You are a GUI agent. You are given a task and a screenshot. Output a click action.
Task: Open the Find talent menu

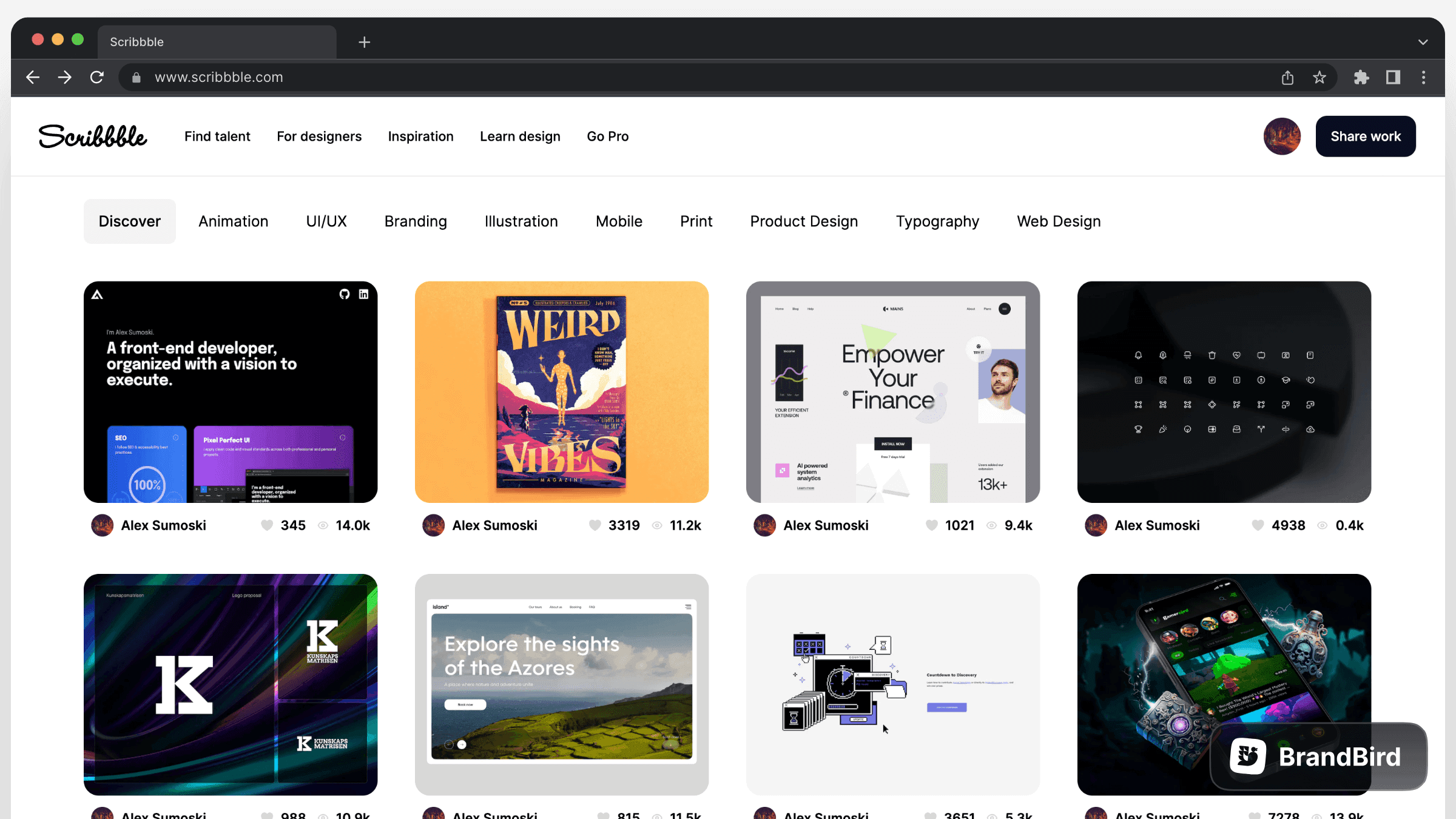(217, 136)
